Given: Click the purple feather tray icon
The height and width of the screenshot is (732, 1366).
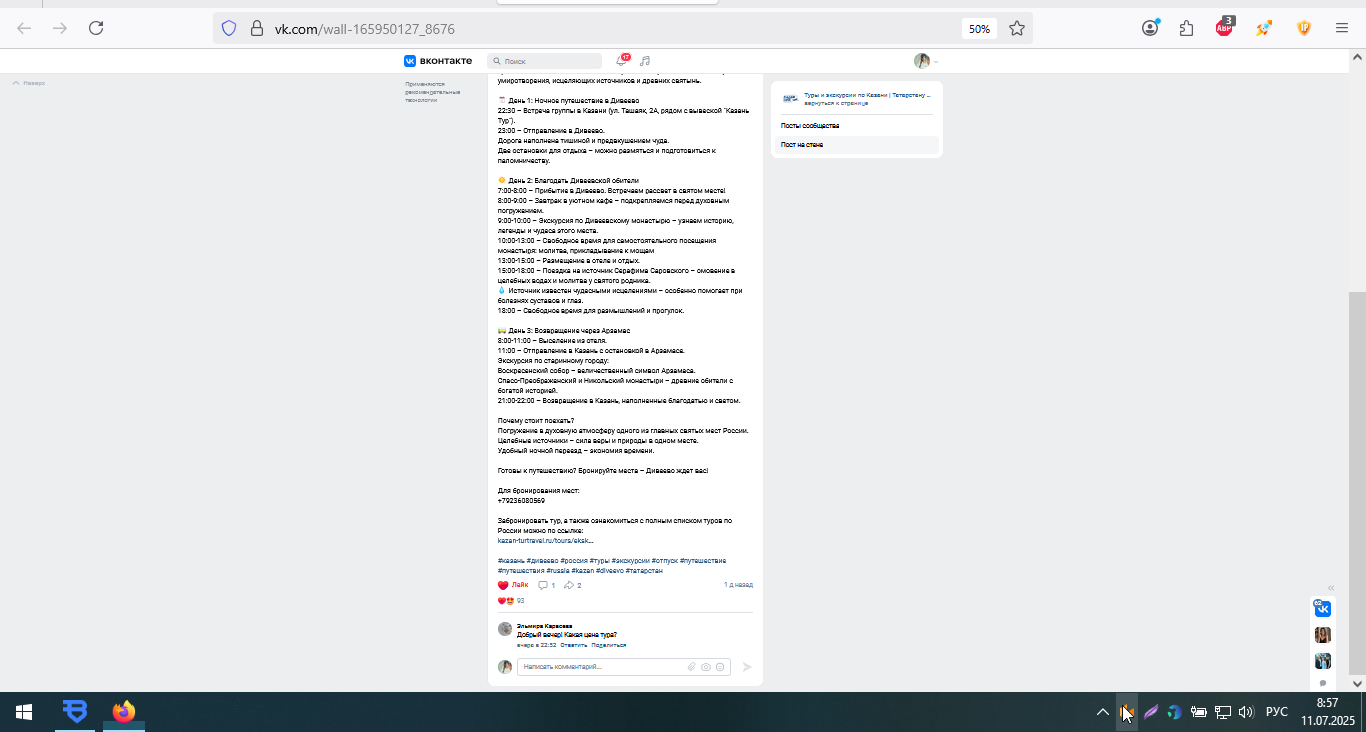Looking at the screenshot, I should (1151, 712).
